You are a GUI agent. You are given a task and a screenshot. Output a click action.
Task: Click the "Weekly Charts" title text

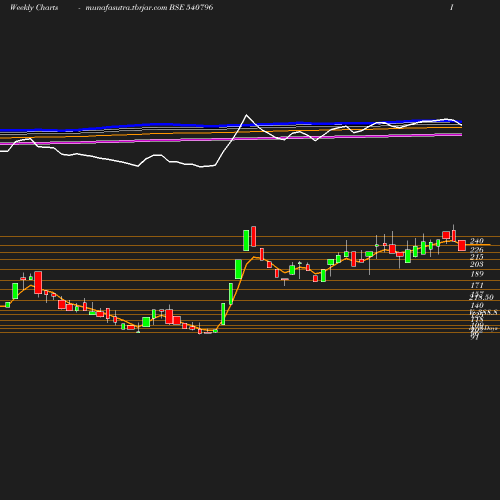pyautogui.click(x=34, y=7)
